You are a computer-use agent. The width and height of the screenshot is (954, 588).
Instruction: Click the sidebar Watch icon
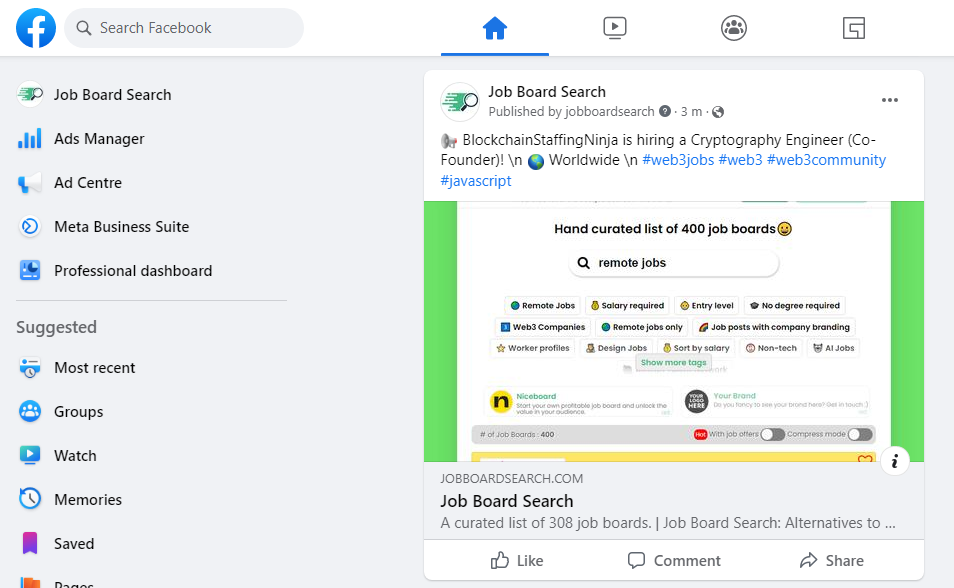click(x=30, y=455)
